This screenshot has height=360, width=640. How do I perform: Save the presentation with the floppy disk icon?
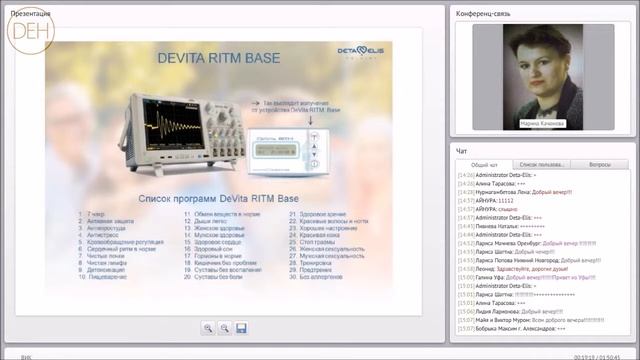coord(241,328)
